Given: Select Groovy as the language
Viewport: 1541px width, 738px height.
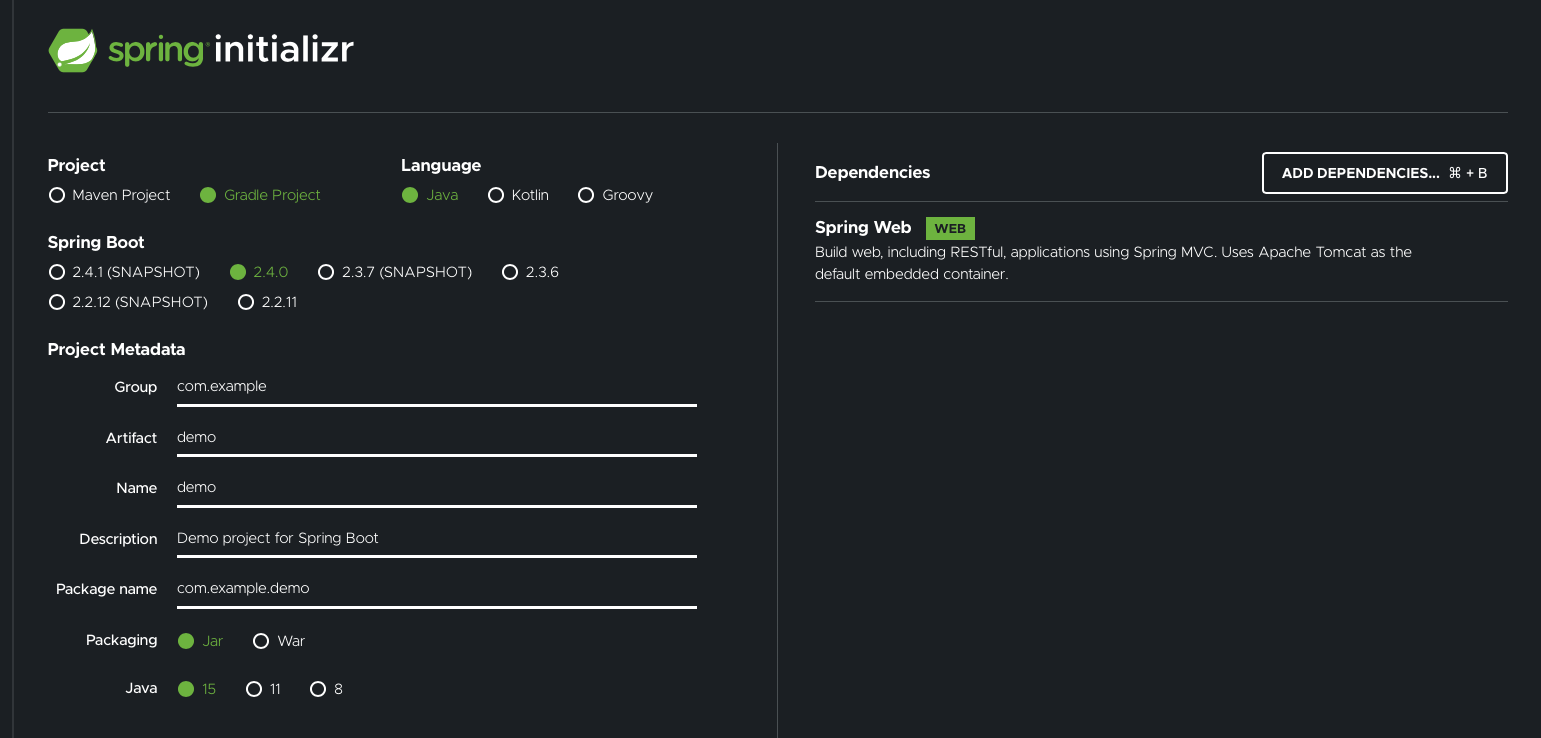Looking at the screenshot, I should (x=586, y=195).
